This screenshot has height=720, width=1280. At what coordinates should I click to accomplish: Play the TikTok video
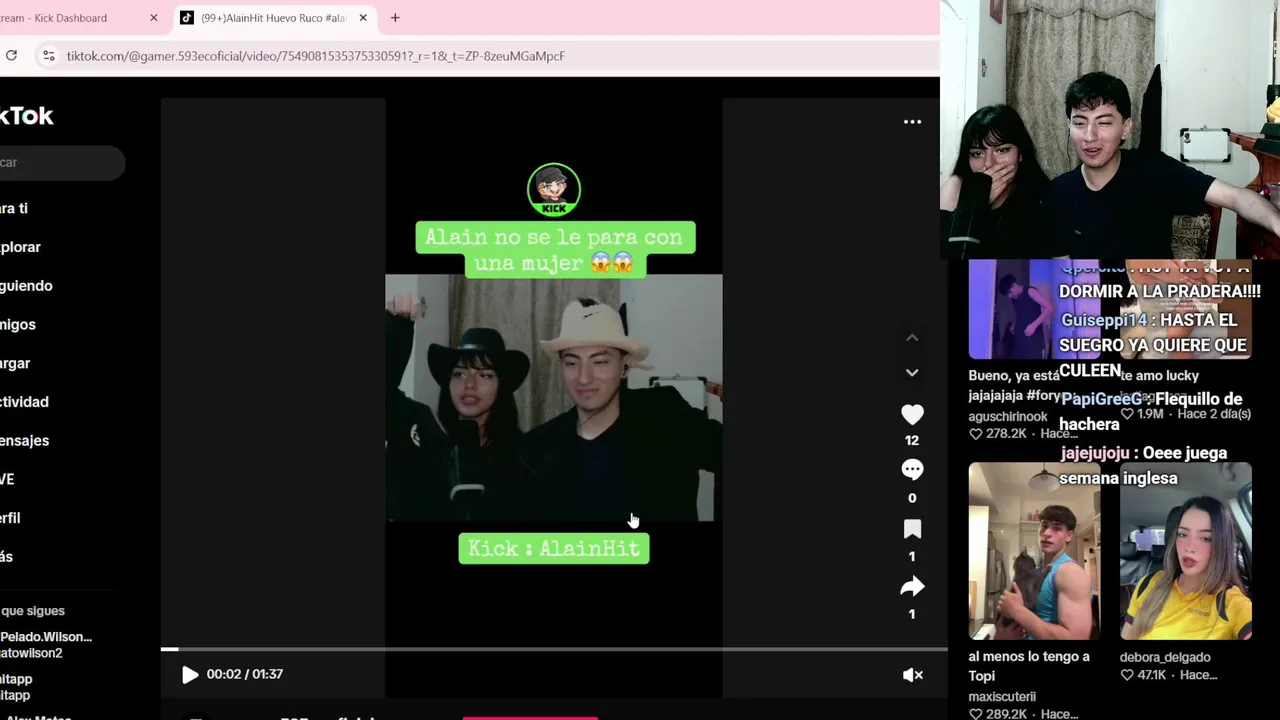(189, 675)
